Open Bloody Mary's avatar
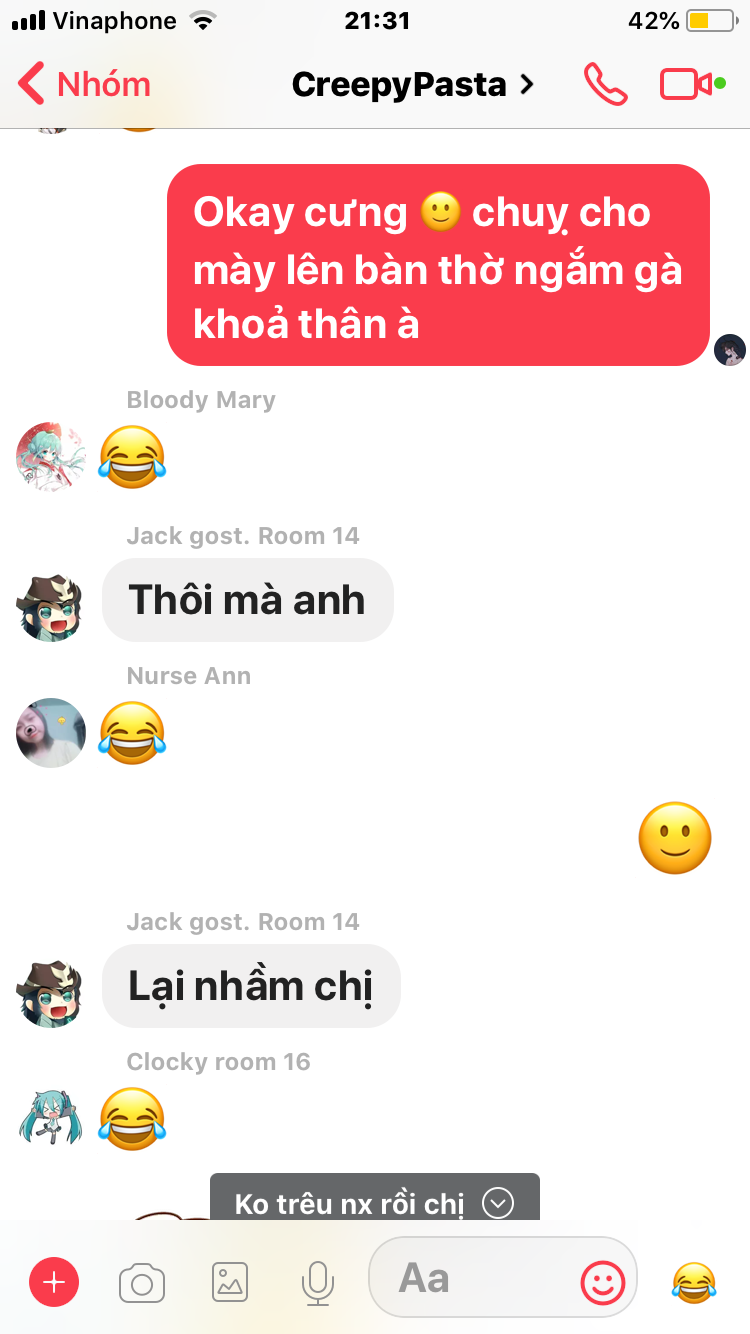Image resolution: width=750 pixels, height=1334 pixels. (51, 457)
